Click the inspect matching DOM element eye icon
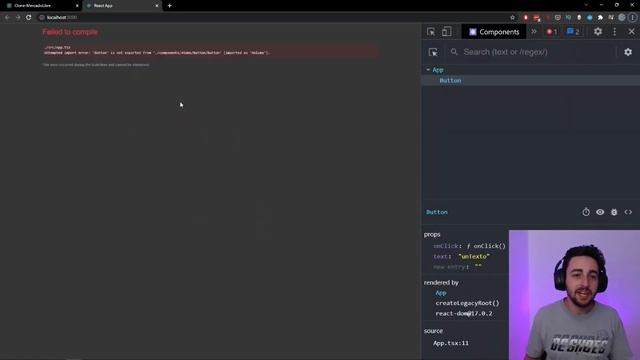Image resolution: width=640 pixels, height=360 pixels. pos(600,212)
